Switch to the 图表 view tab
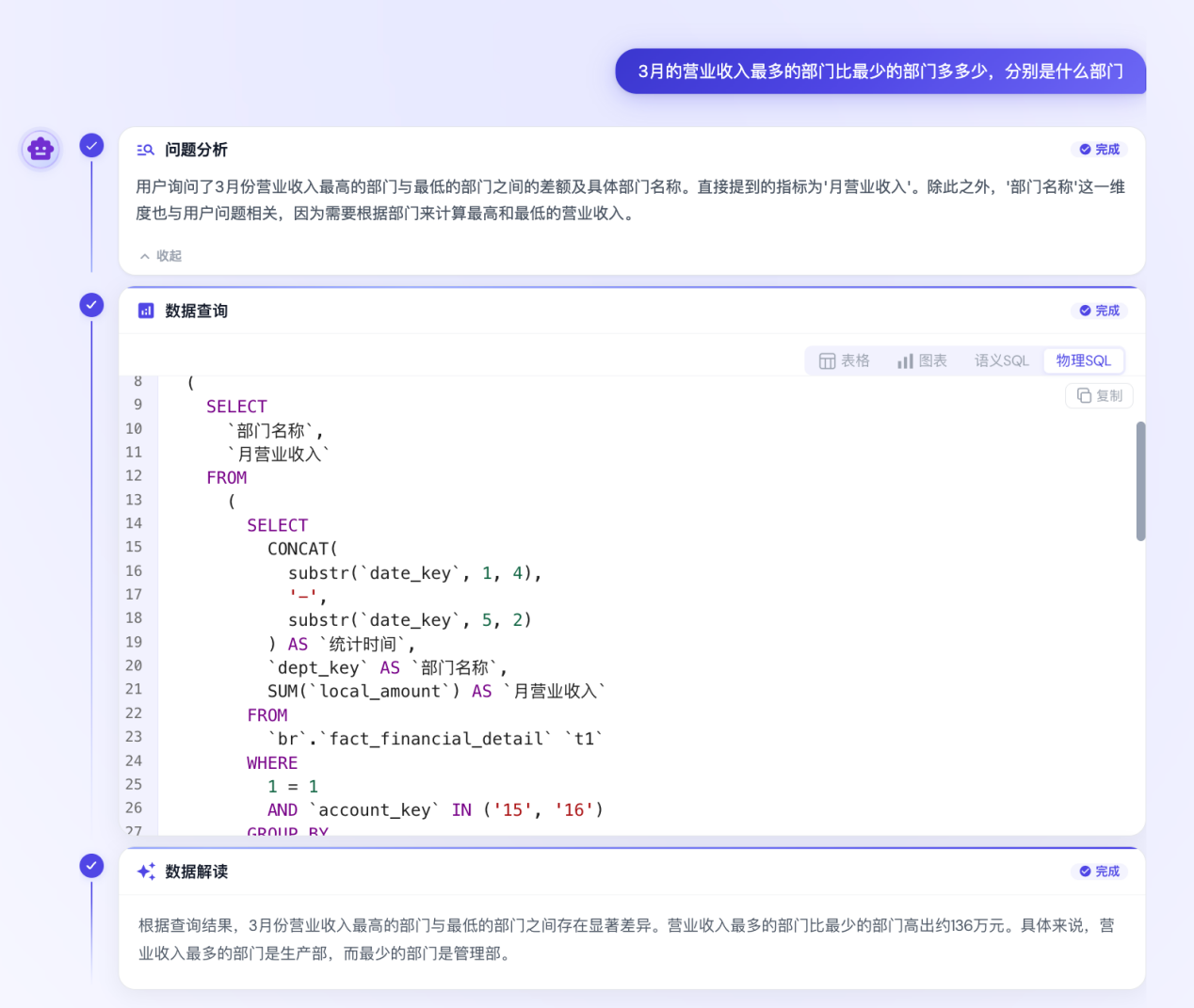Image resolution: width=1194 pixels, height=1008 pixels. [x=922, y=360]
